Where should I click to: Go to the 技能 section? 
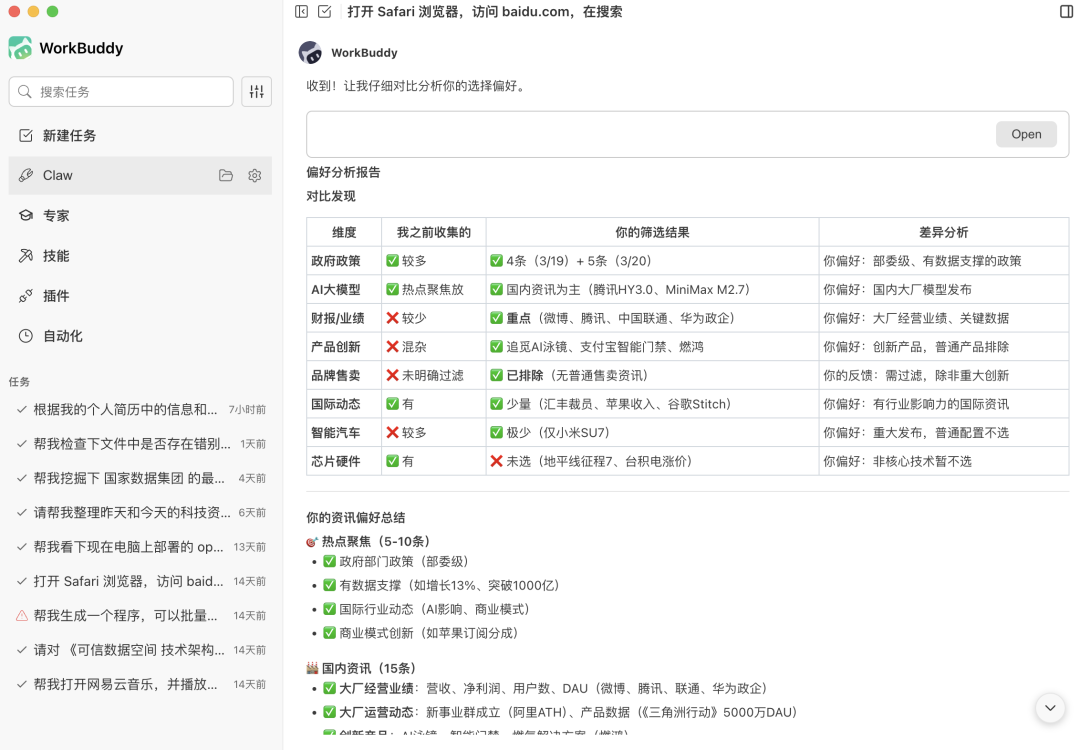[x=56, y=256]
